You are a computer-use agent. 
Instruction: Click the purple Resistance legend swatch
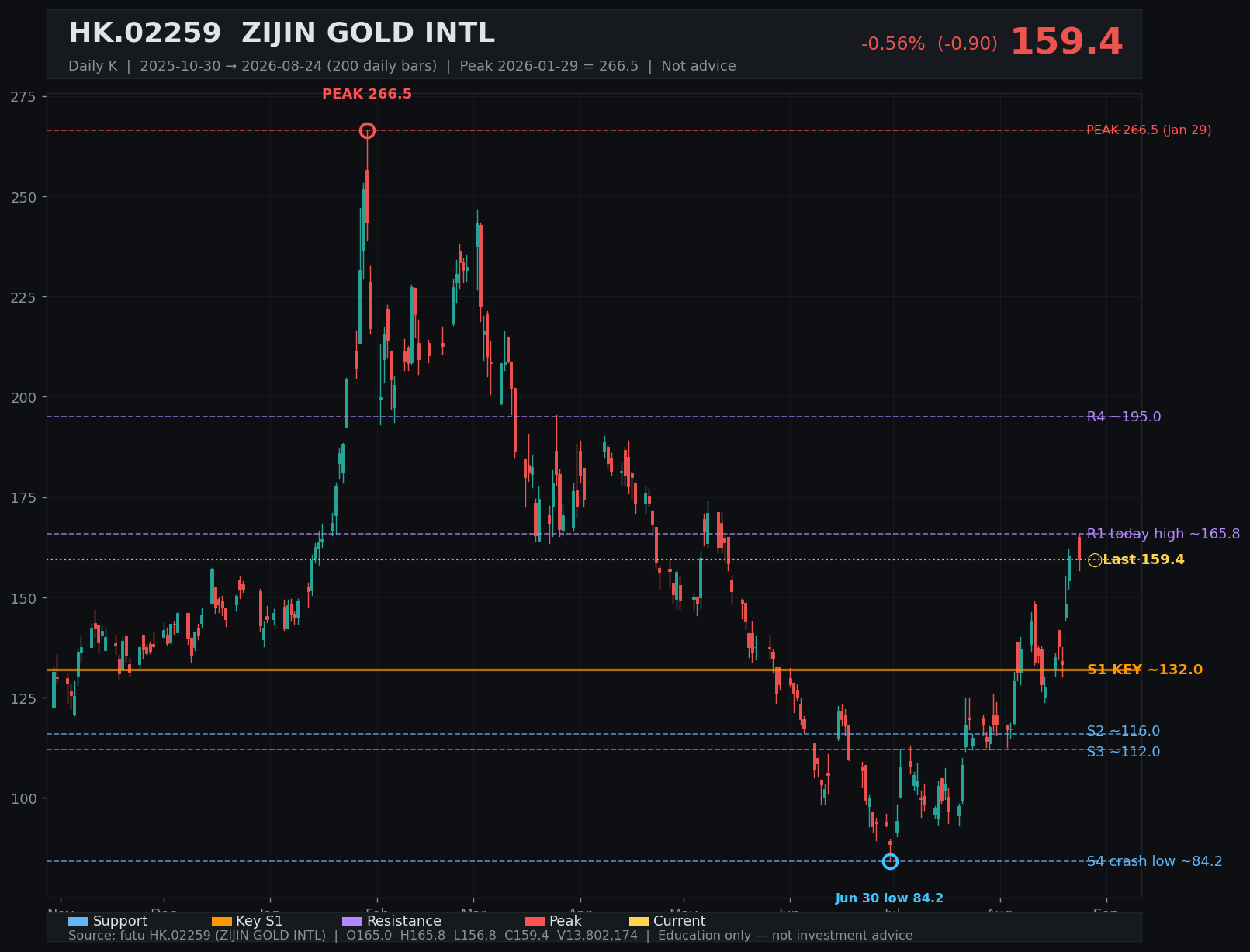coord(352,922)
